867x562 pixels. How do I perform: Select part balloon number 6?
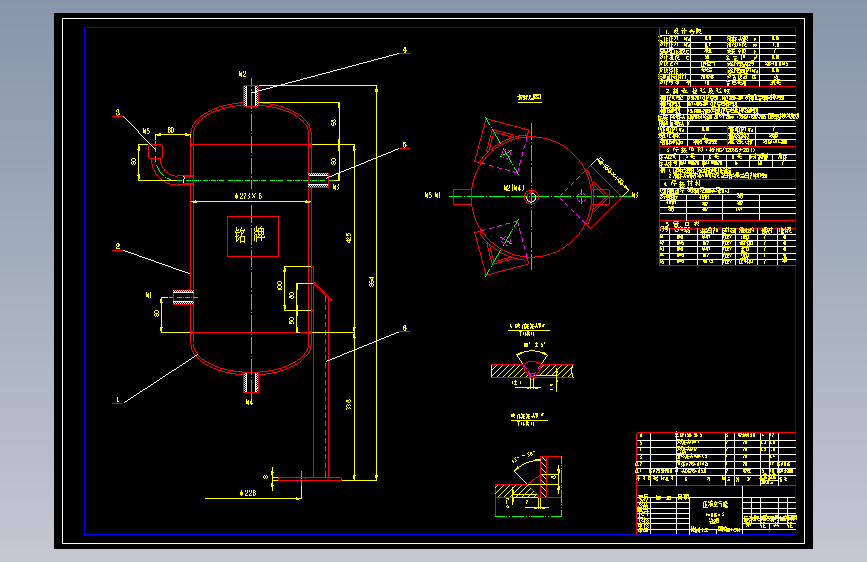coord(405,329)
